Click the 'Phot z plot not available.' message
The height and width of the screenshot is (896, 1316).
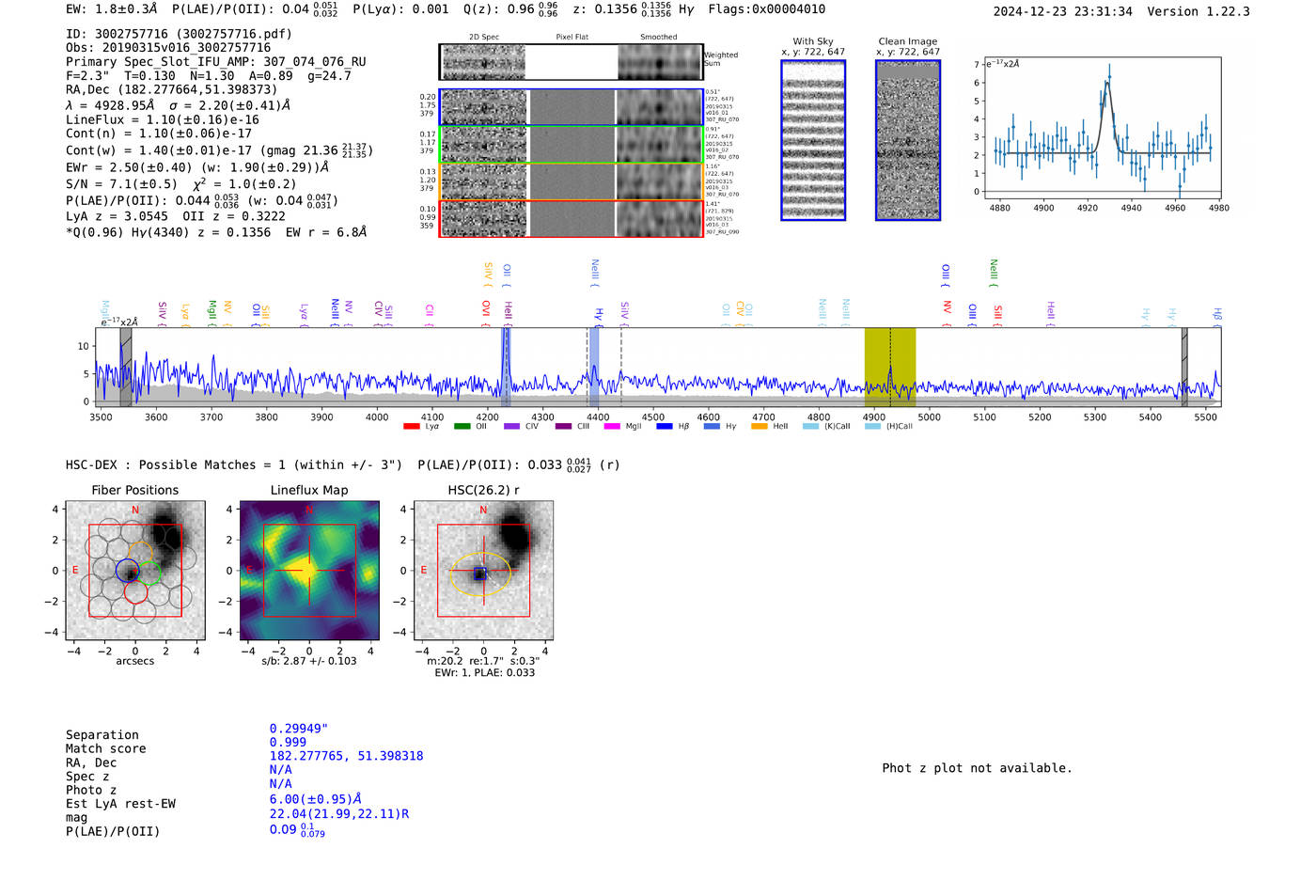(x=978, y=768)
